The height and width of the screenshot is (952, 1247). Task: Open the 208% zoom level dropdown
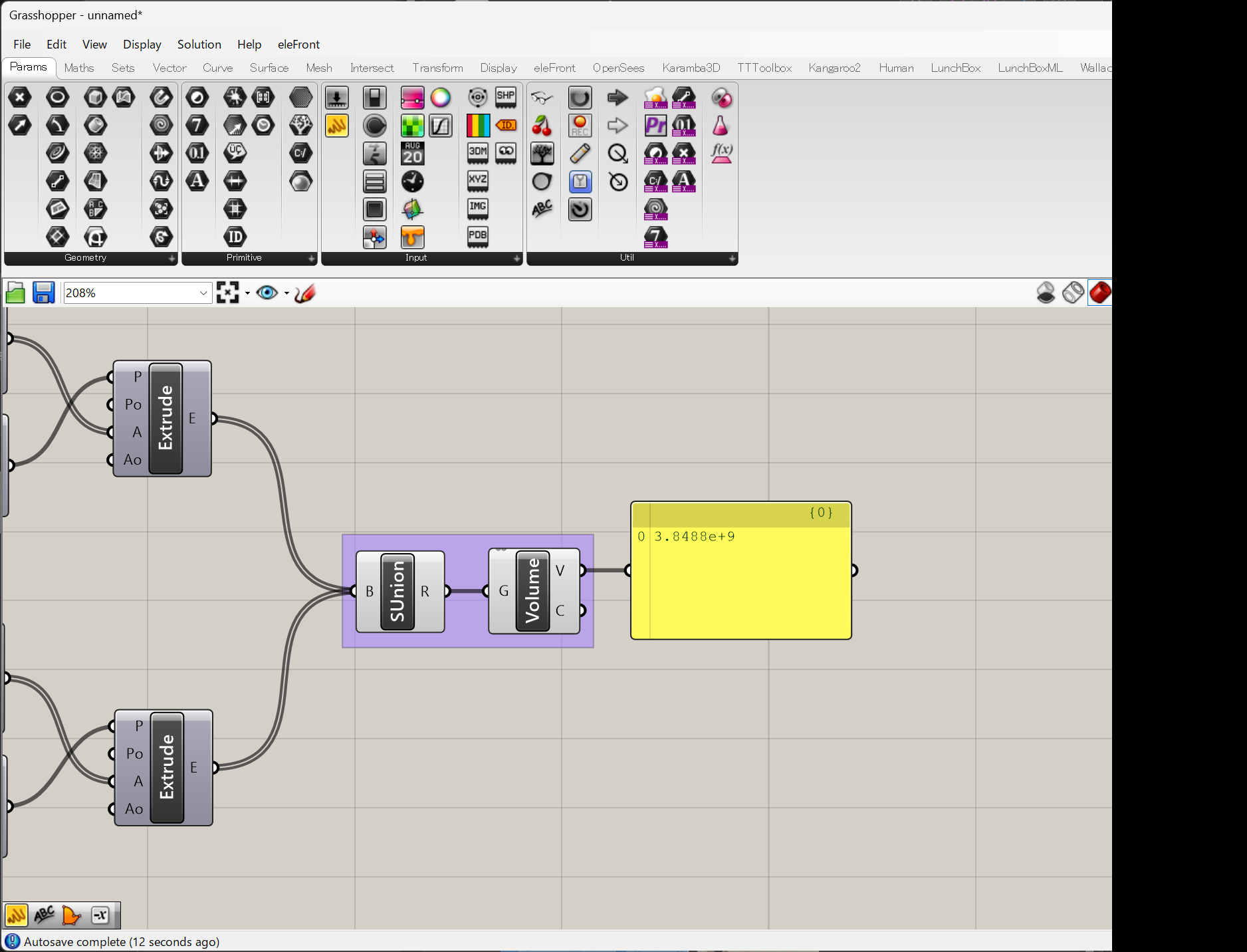coord(203,293)
